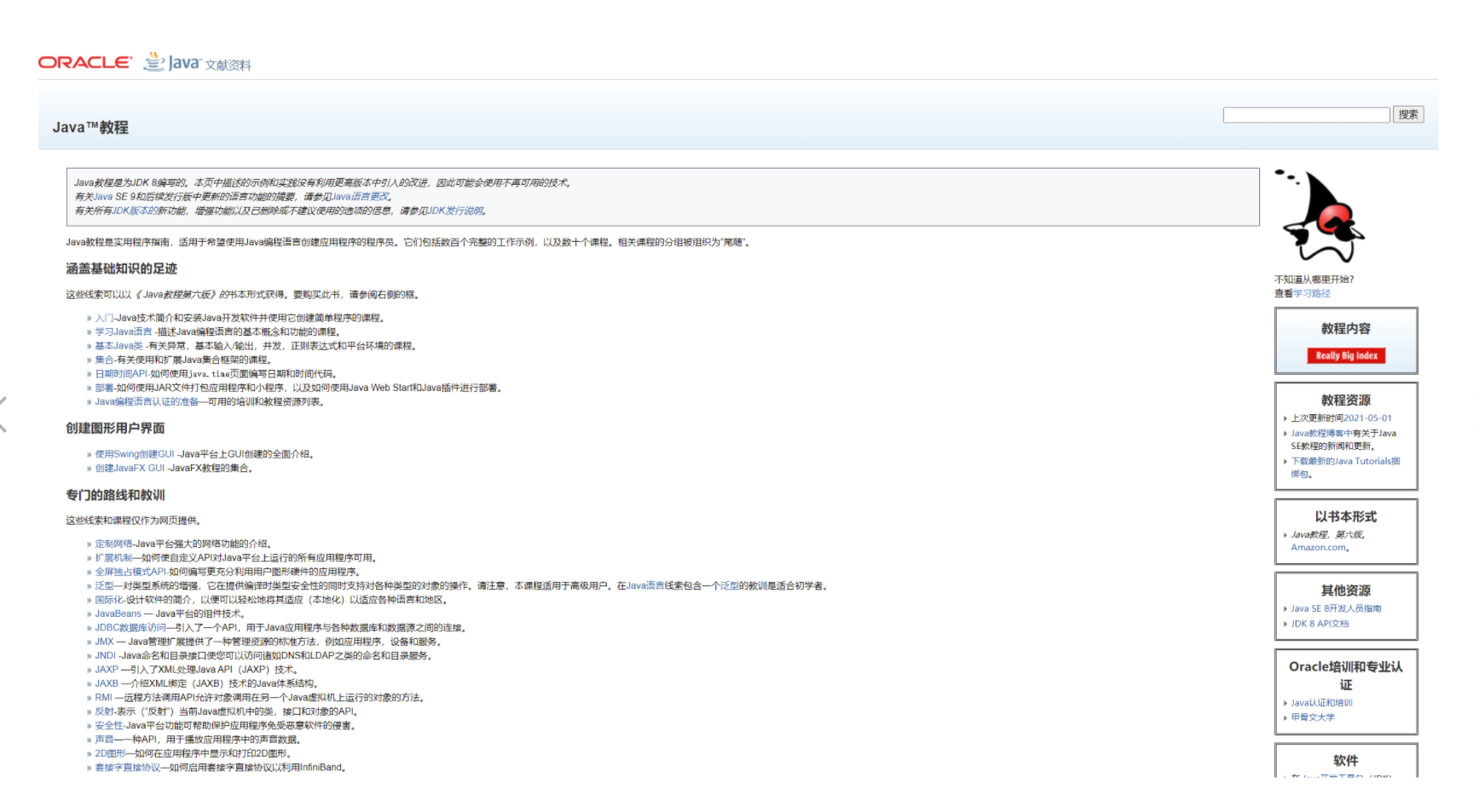This screenshot has height=812, width=1473.
Task: Click the Oracle培训和专业认证 heading
Action: point(1346,676)
